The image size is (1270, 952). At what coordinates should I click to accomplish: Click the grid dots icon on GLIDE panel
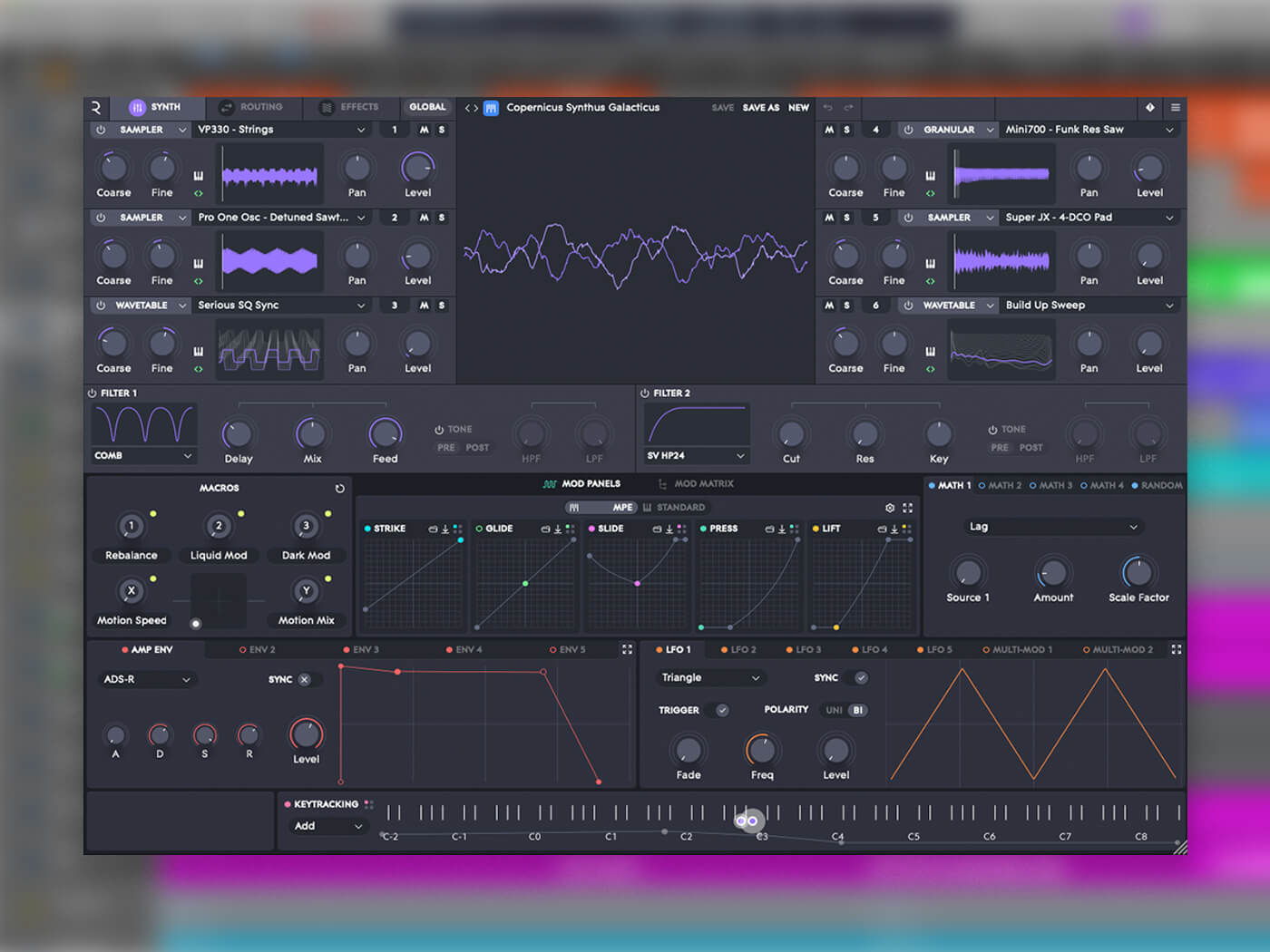[x=570, y=529]
